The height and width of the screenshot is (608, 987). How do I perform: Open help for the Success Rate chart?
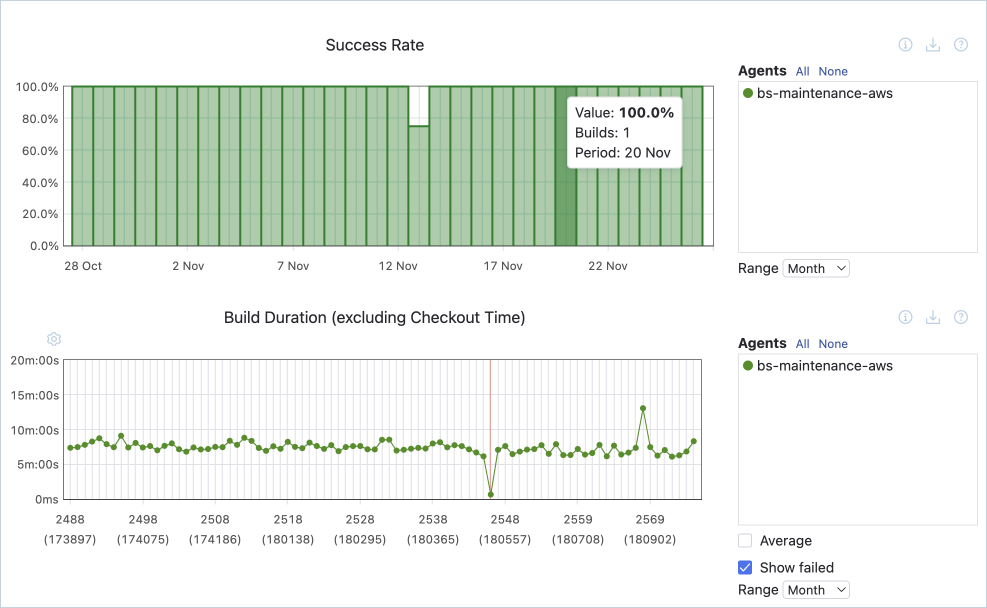(961, 45)
